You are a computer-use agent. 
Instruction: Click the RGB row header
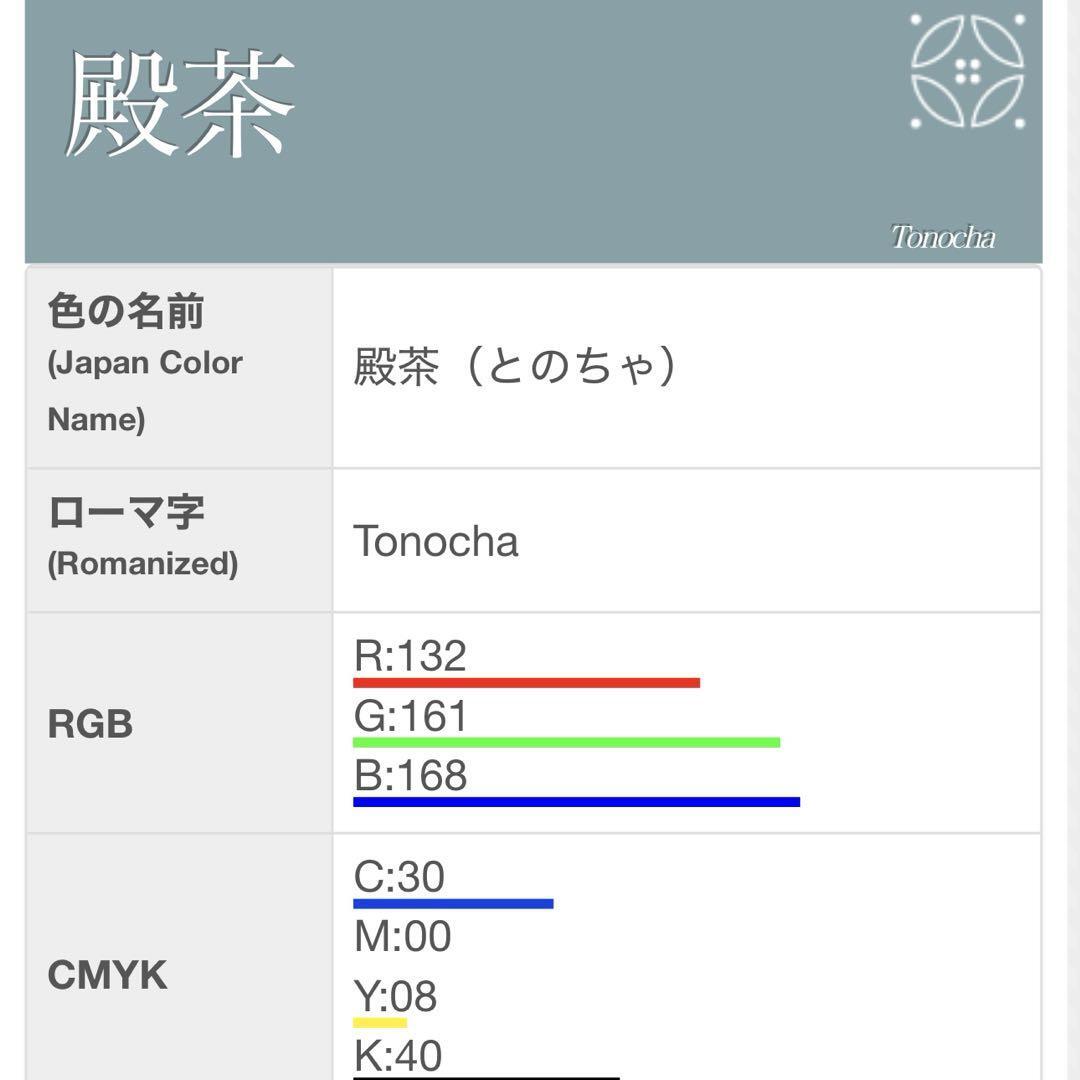point(90,724)
